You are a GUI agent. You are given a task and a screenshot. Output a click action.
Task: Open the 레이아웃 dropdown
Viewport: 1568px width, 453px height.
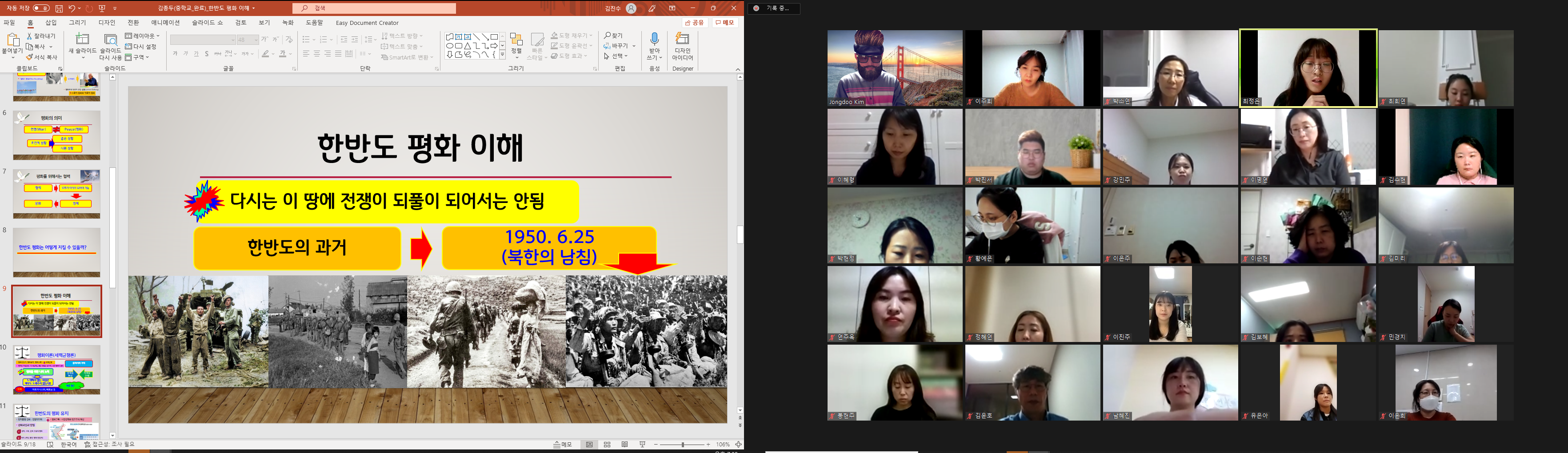tap(142, 36)
